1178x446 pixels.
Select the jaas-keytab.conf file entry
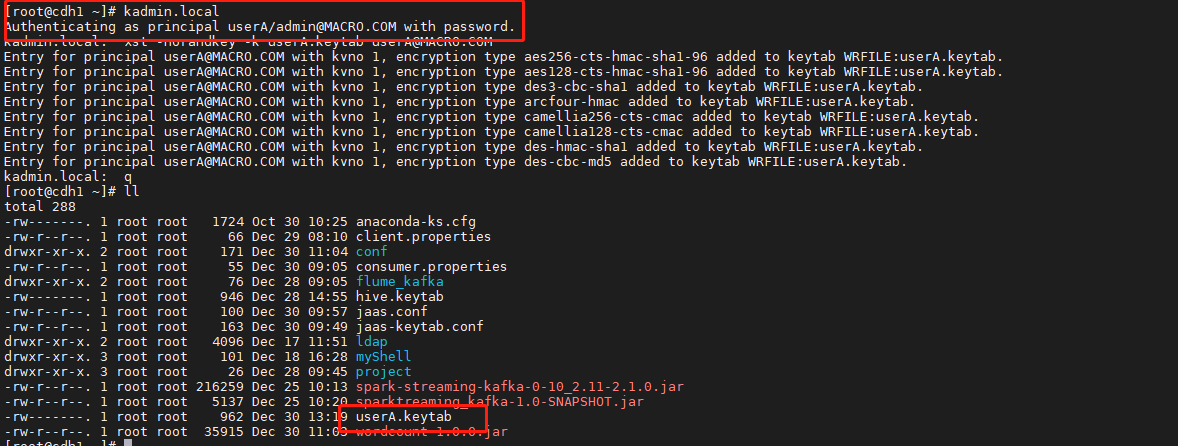[x=419, y=327]
